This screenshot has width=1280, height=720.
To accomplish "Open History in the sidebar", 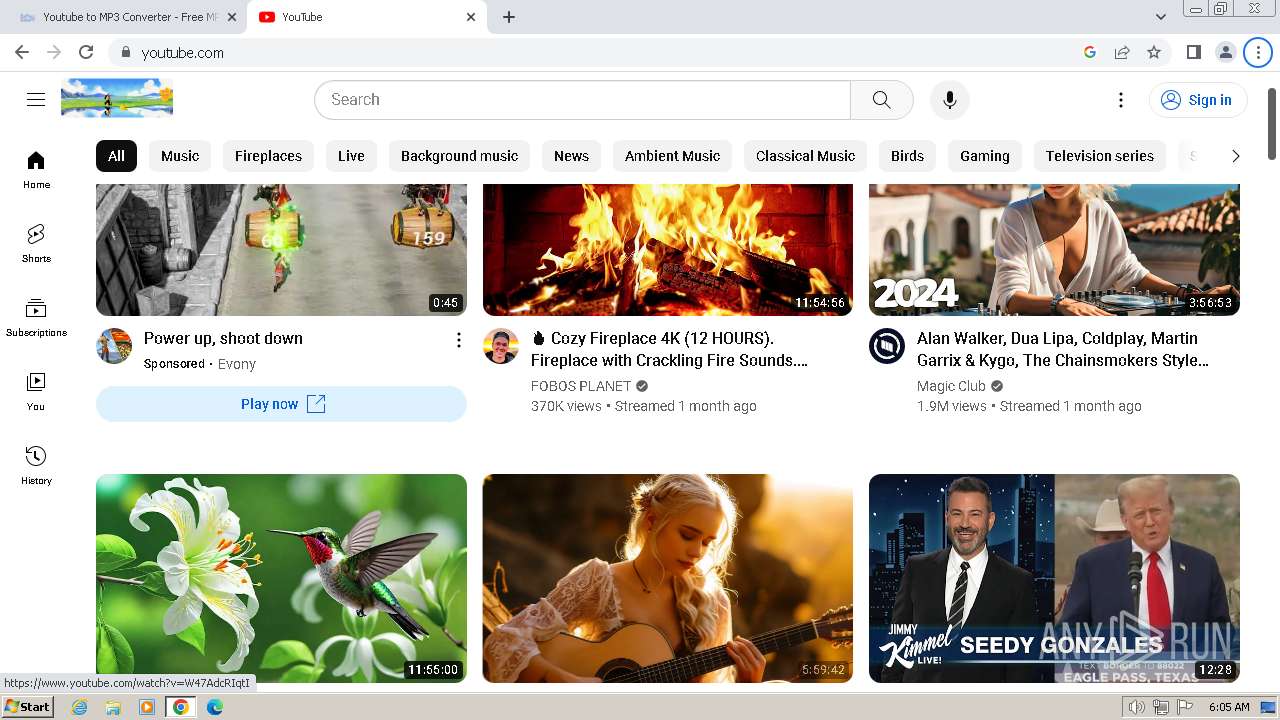I will 36,465.
